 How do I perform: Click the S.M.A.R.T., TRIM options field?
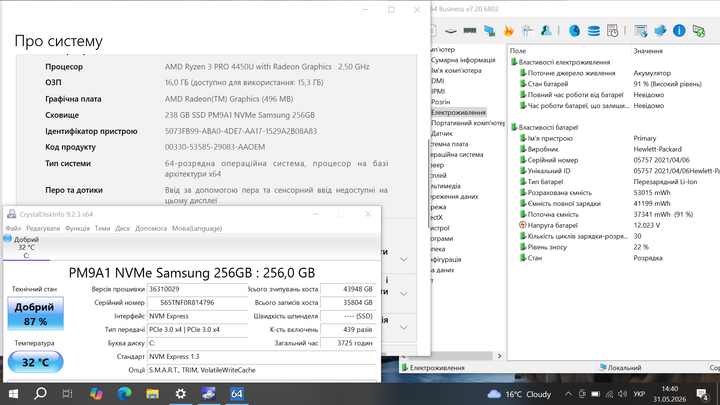262,370
